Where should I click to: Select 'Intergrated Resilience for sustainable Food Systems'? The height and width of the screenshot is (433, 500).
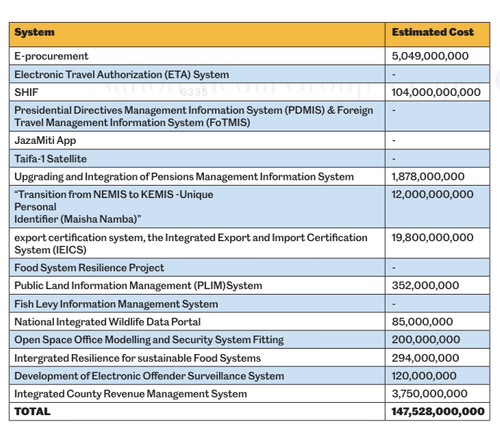(x=138, y=358)
